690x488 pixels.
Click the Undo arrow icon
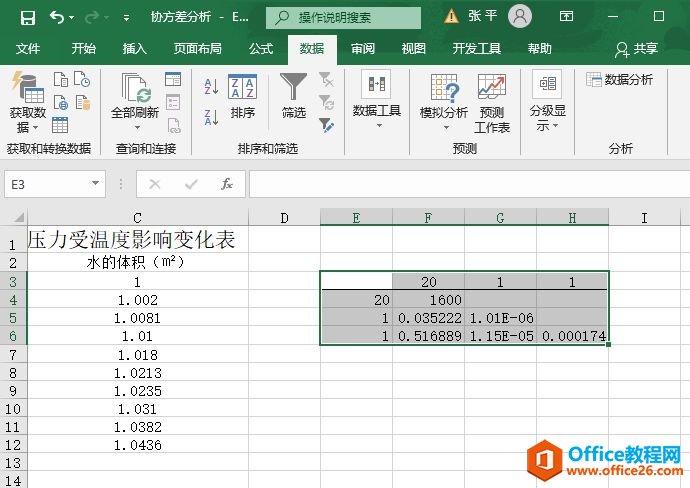click(x=56, y=17)
